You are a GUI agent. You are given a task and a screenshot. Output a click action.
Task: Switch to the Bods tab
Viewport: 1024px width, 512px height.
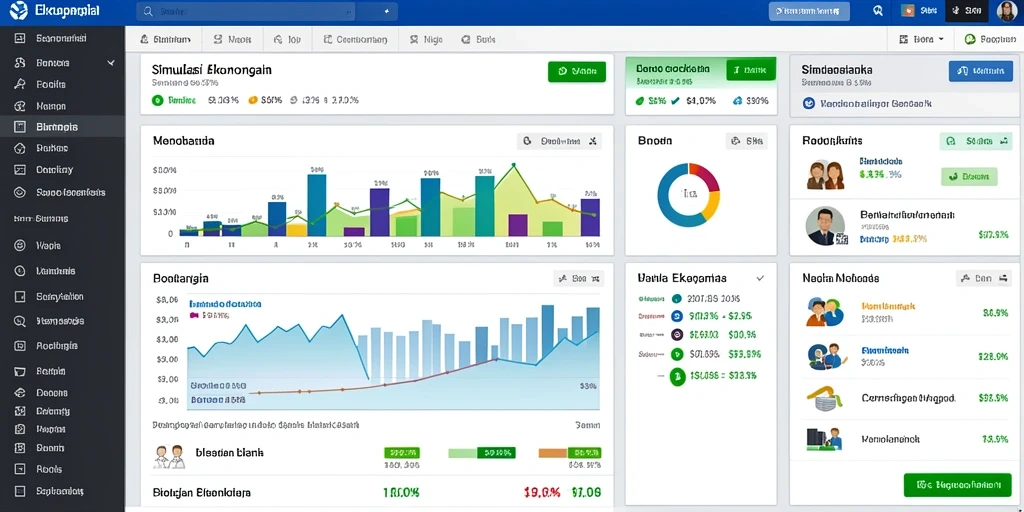pos(478,39)
